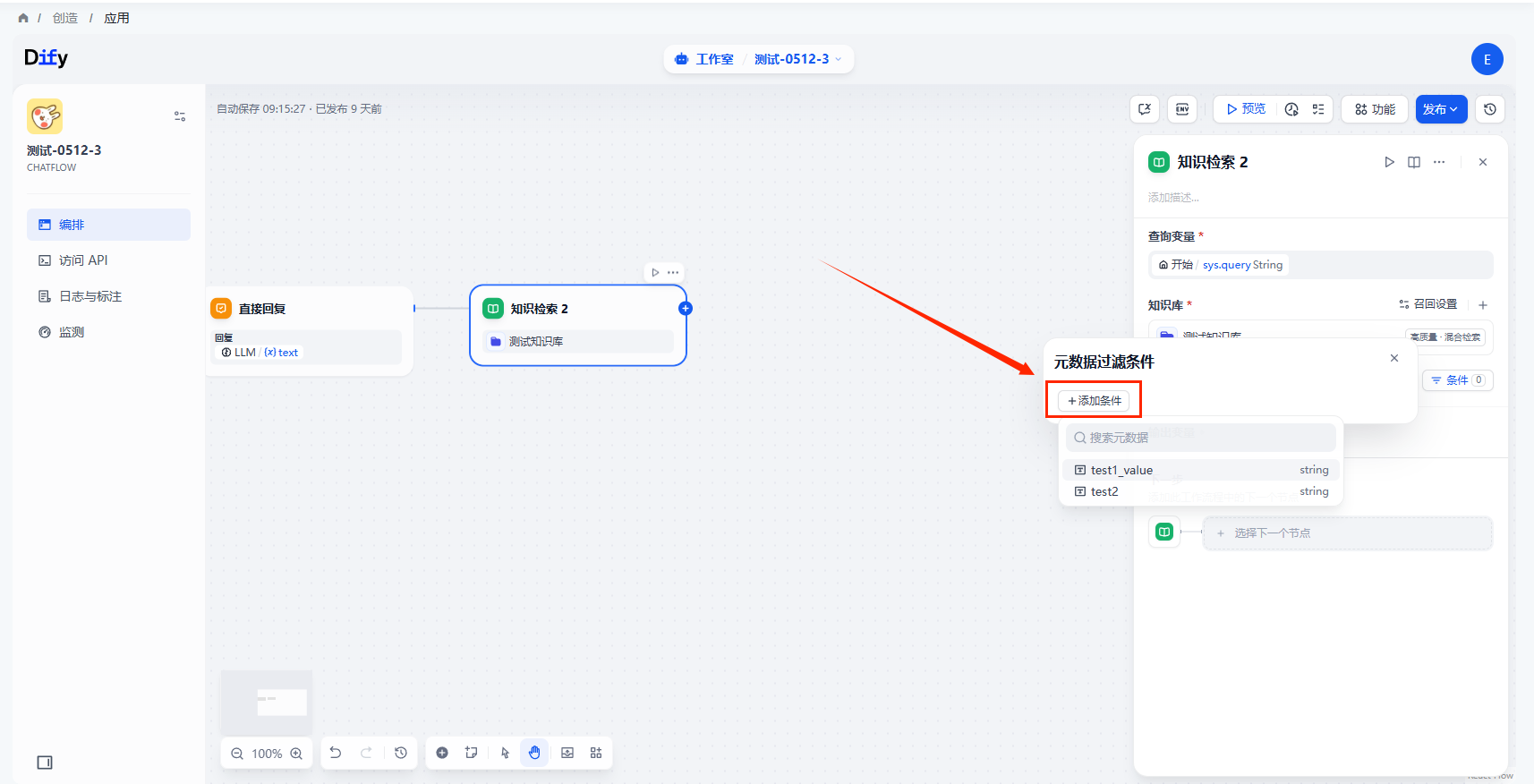Open 召回设置 retrieval settings
Screen dimensions: 1534x784
[x=1428, y=304]
